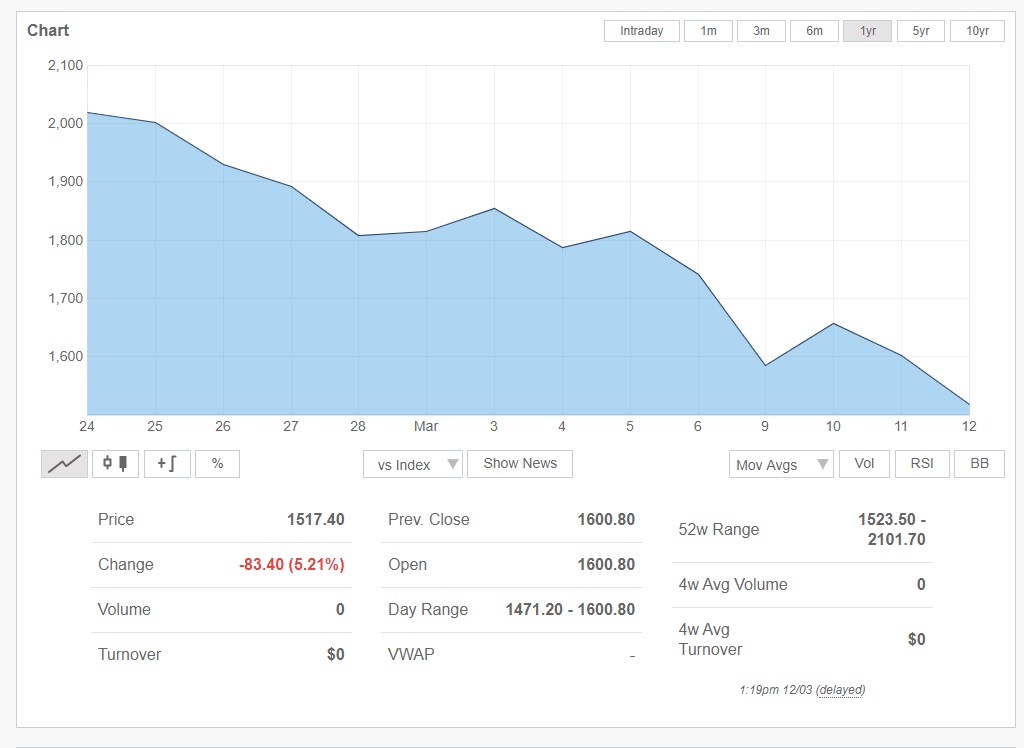Image resolution: width=1024 pixels, height=748 pixels.
Task: Toggle the RSI indicator
Action: coord(922,464)
